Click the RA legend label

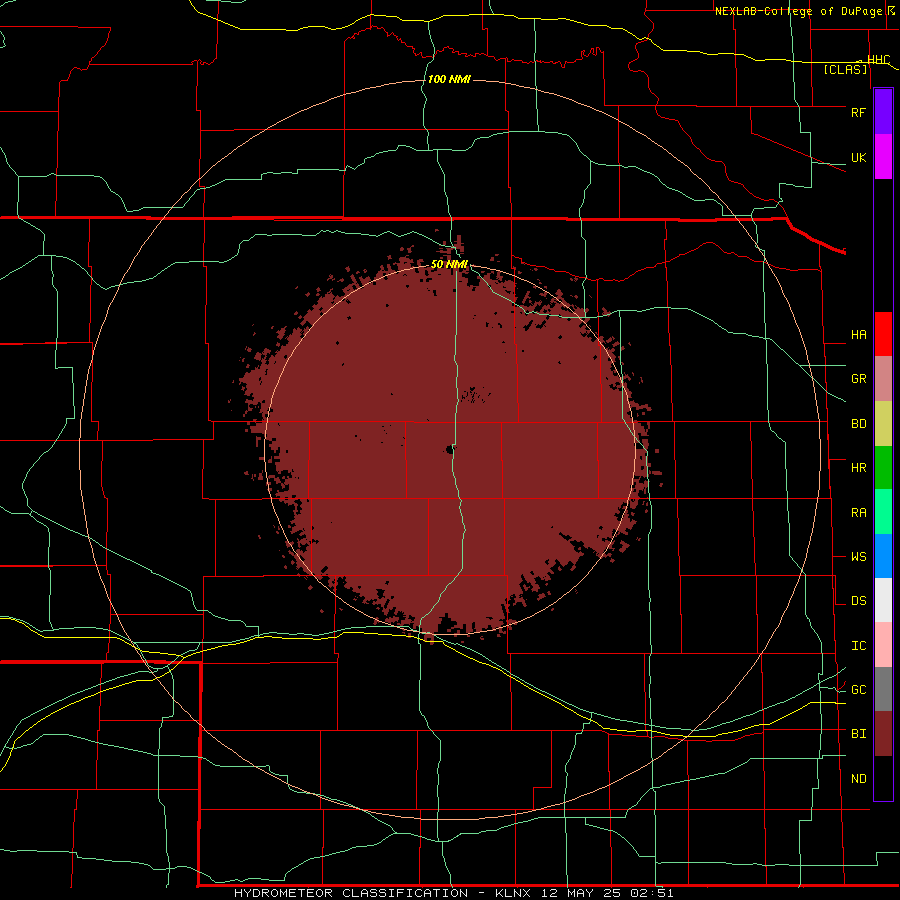[x=858, y=513]
